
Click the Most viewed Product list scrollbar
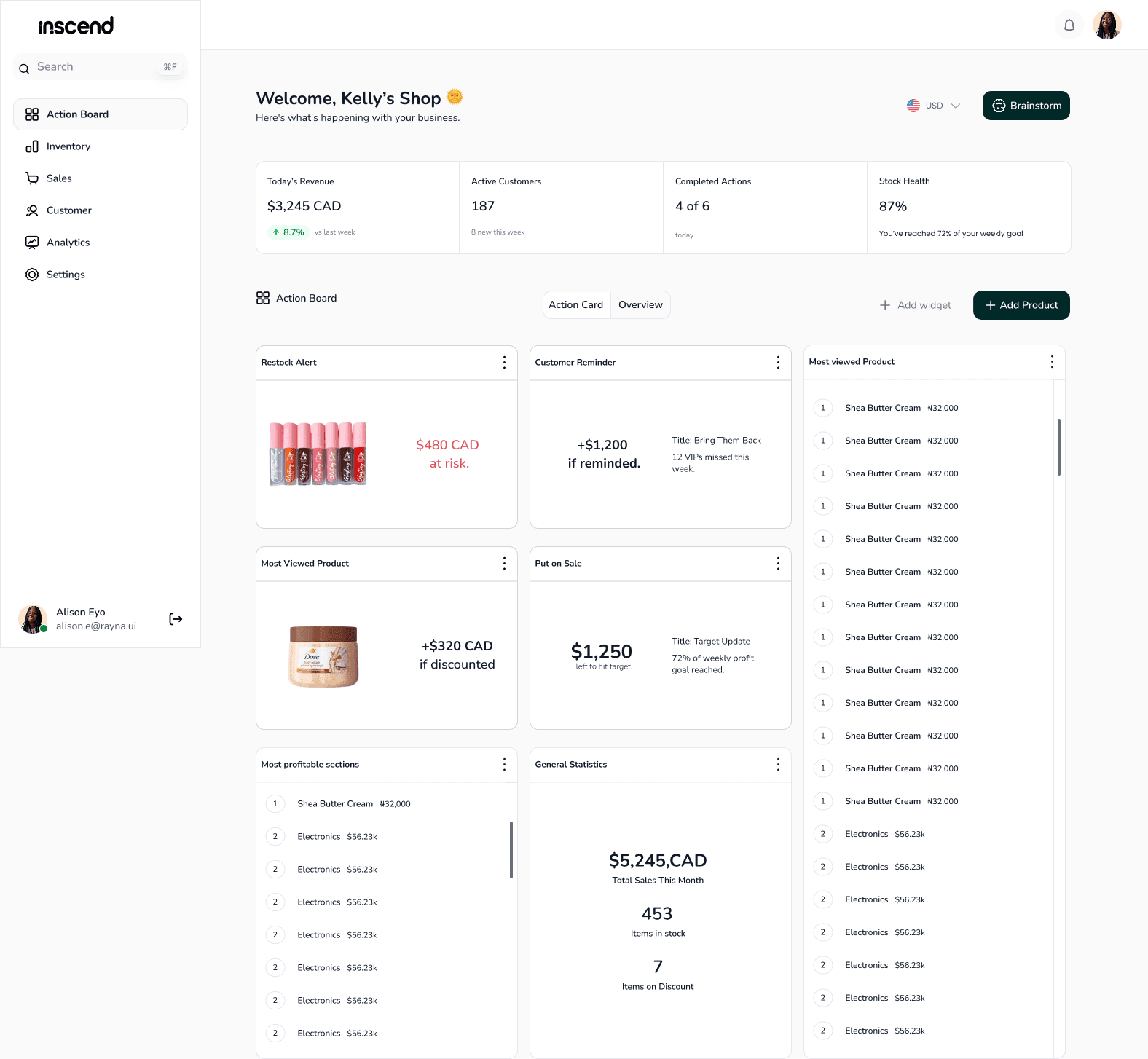(x=1059, y=447)
